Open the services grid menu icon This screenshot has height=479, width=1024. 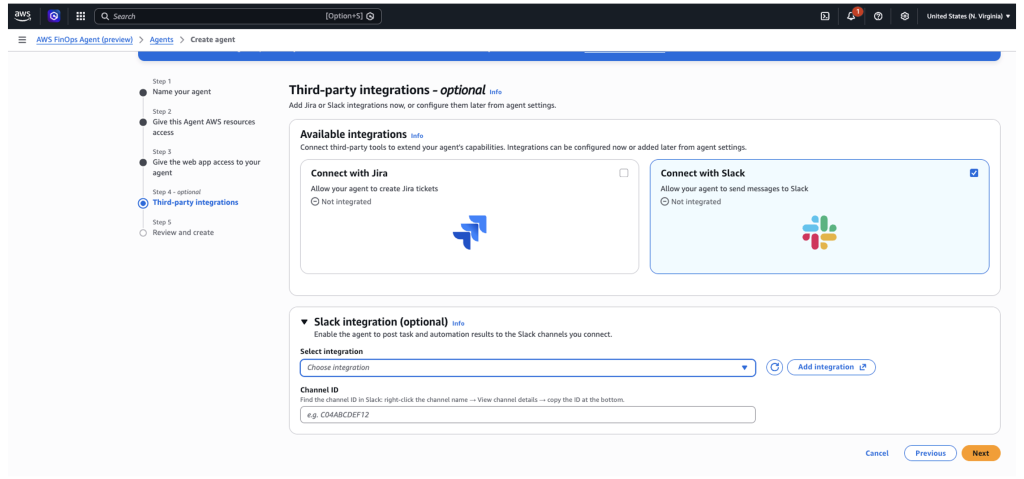pyautogui.click(x=80, y=16)
